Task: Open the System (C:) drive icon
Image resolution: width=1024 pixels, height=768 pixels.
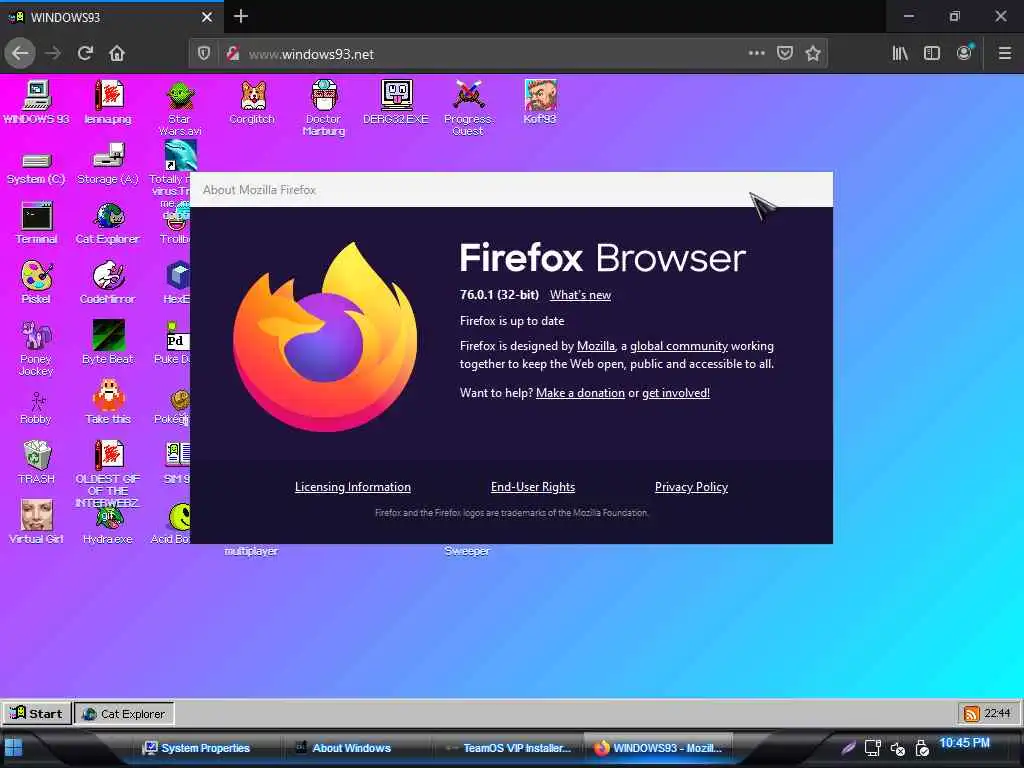Action: 36,167
